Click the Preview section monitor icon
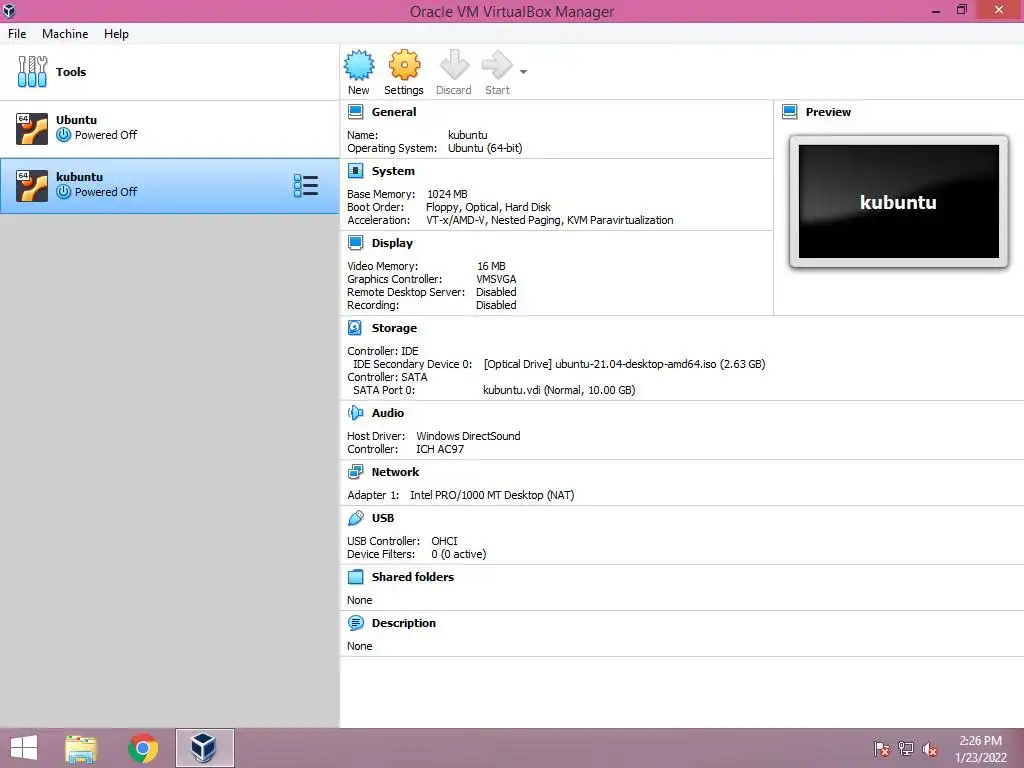The image size is (1024, 768). click(x=790, y=112)
